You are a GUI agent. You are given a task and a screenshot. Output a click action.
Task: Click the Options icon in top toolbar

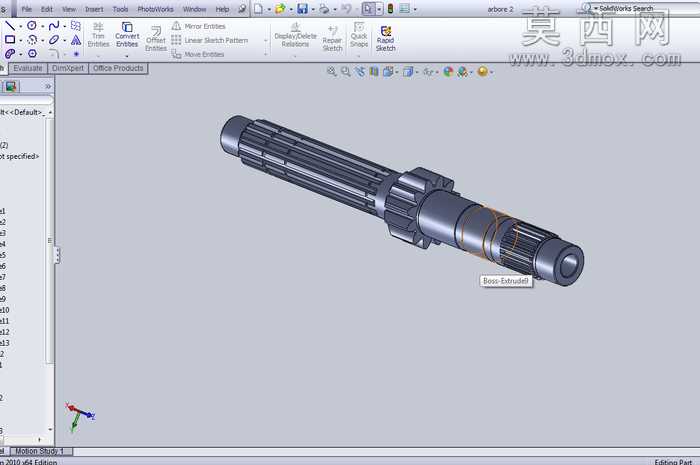coord(404,8)
